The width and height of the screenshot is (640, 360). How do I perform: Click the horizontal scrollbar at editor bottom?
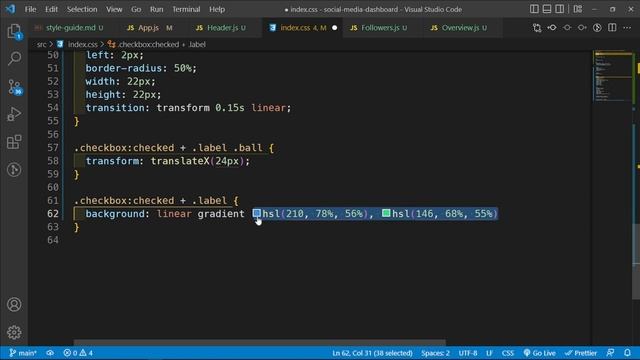(x=260, y=342)
